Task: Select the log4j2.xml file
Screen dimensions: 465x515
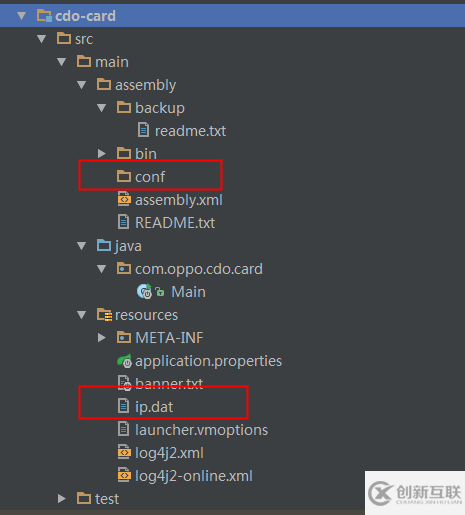Action: pos(161,453)
